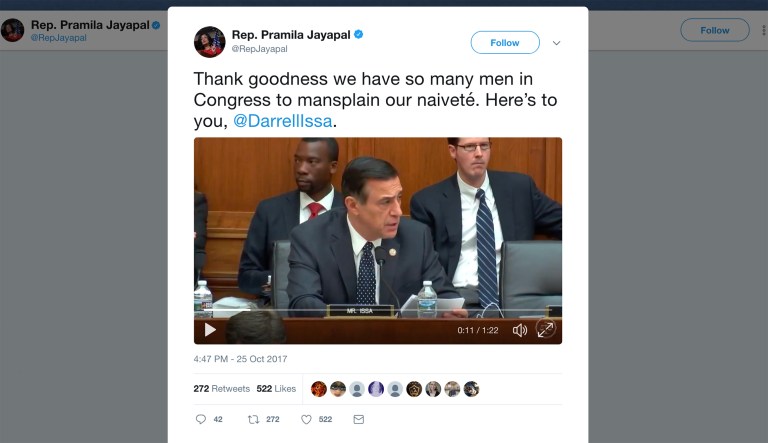The width and height of the screenshot is (768, 443).
Task: Click the blue verified badge in tweet header
Action: pos(358,34)
